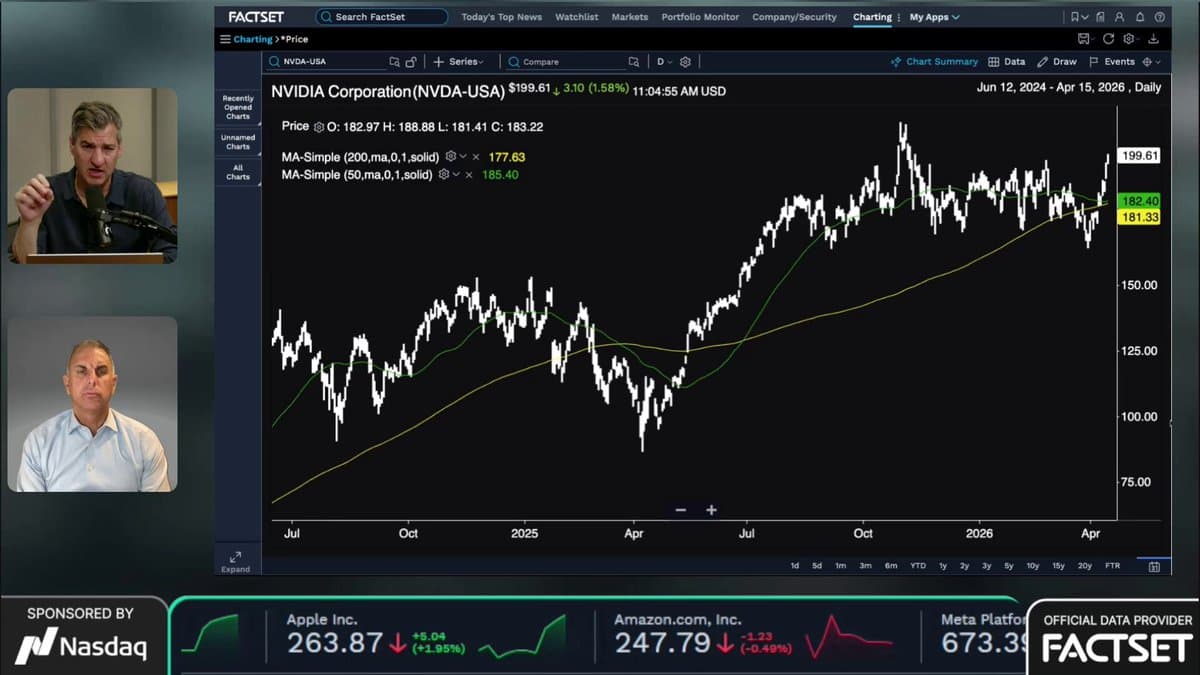Click the notifications bell icon
The image size is (1200, 675).
pos(1140,17)
